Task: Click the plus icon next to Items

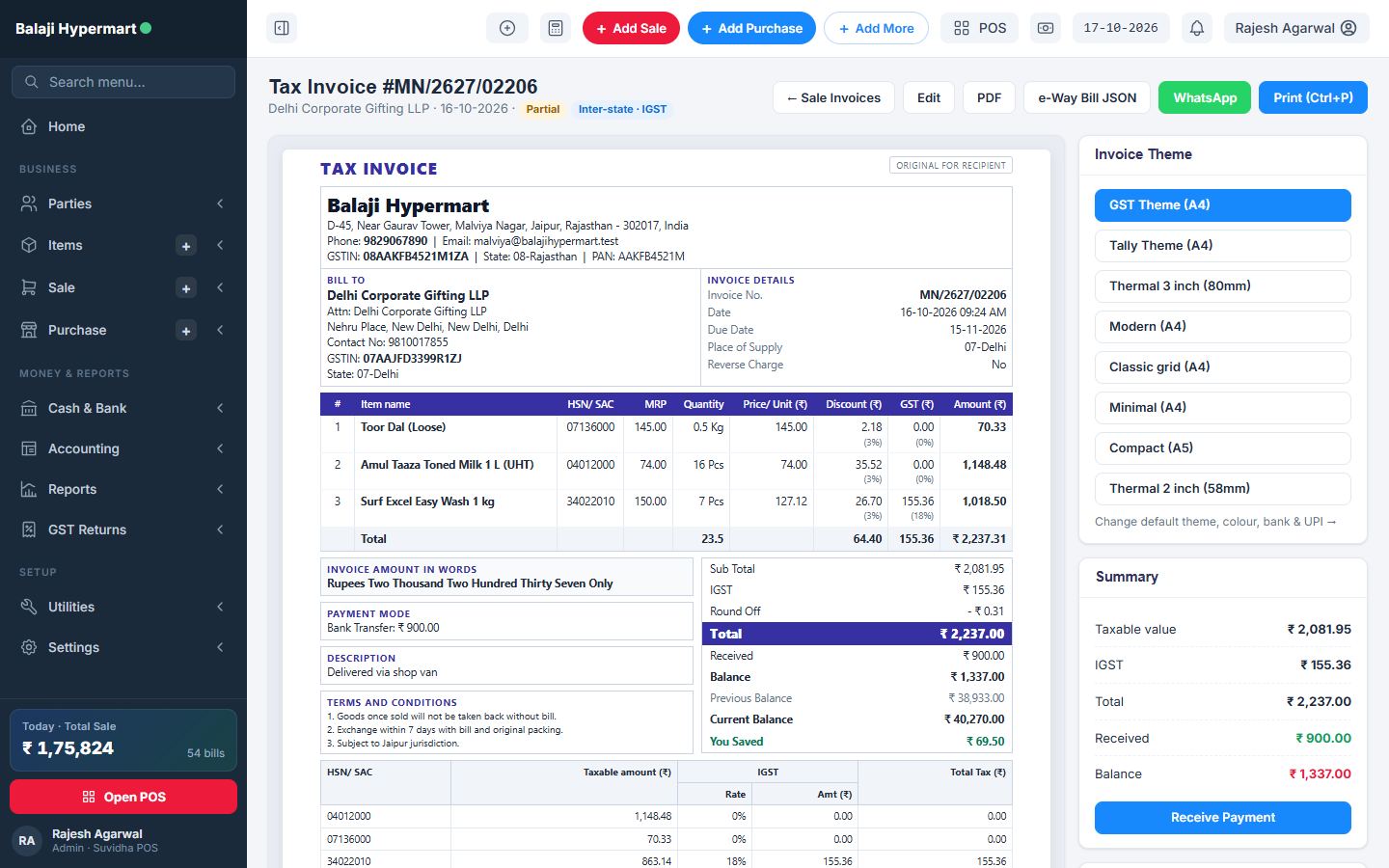Action: (186, 246)
